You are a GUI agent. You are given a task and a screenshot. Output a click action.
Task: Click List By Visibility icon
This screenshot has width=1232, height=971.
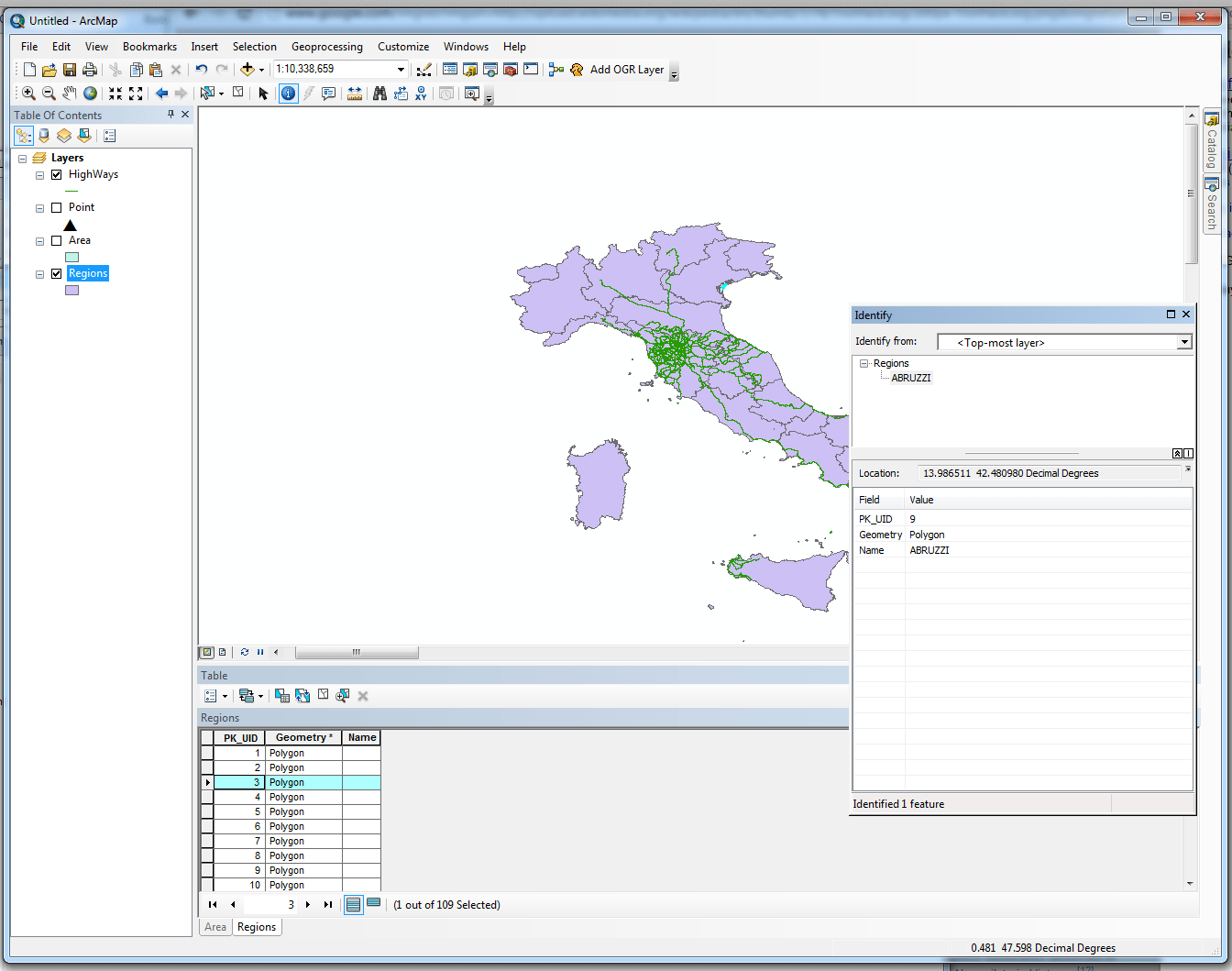64,136
